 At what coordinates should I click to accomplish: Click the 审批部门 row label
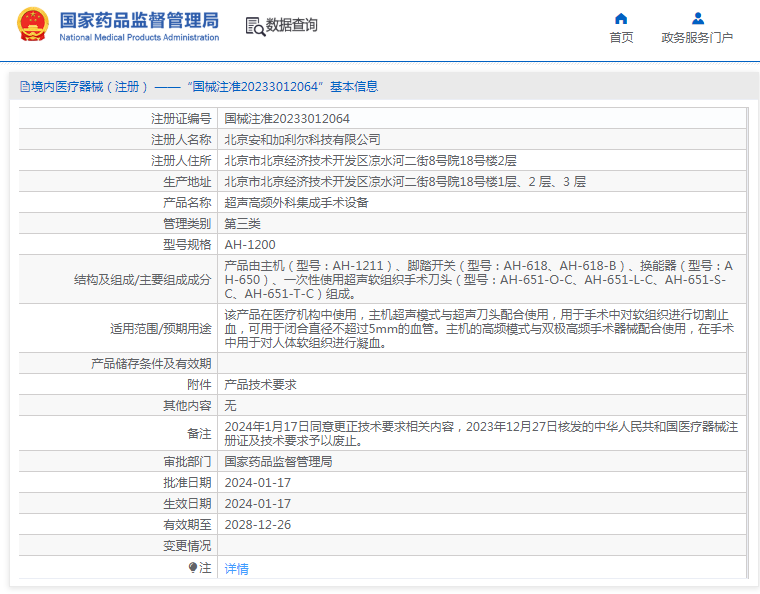(187, 462)
